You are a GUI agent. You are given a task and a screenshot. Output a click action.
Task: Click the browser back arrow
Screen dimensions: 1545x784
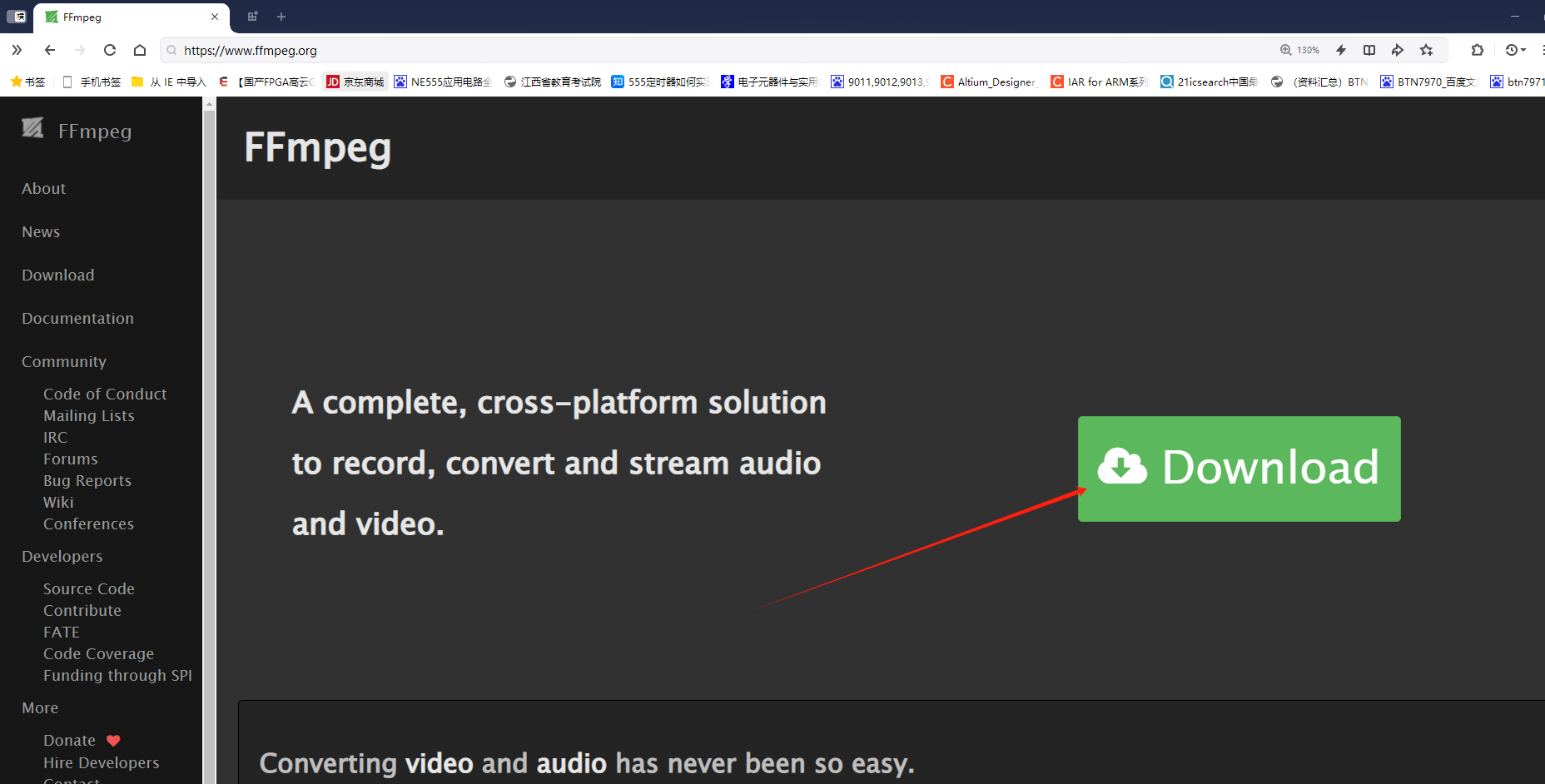(50, 50)
